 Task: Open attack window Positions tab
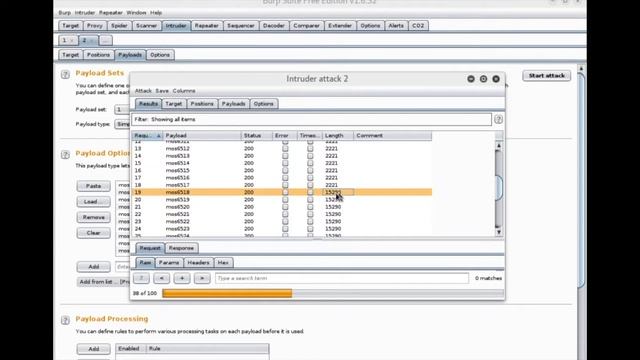click(x=202, y=104)
